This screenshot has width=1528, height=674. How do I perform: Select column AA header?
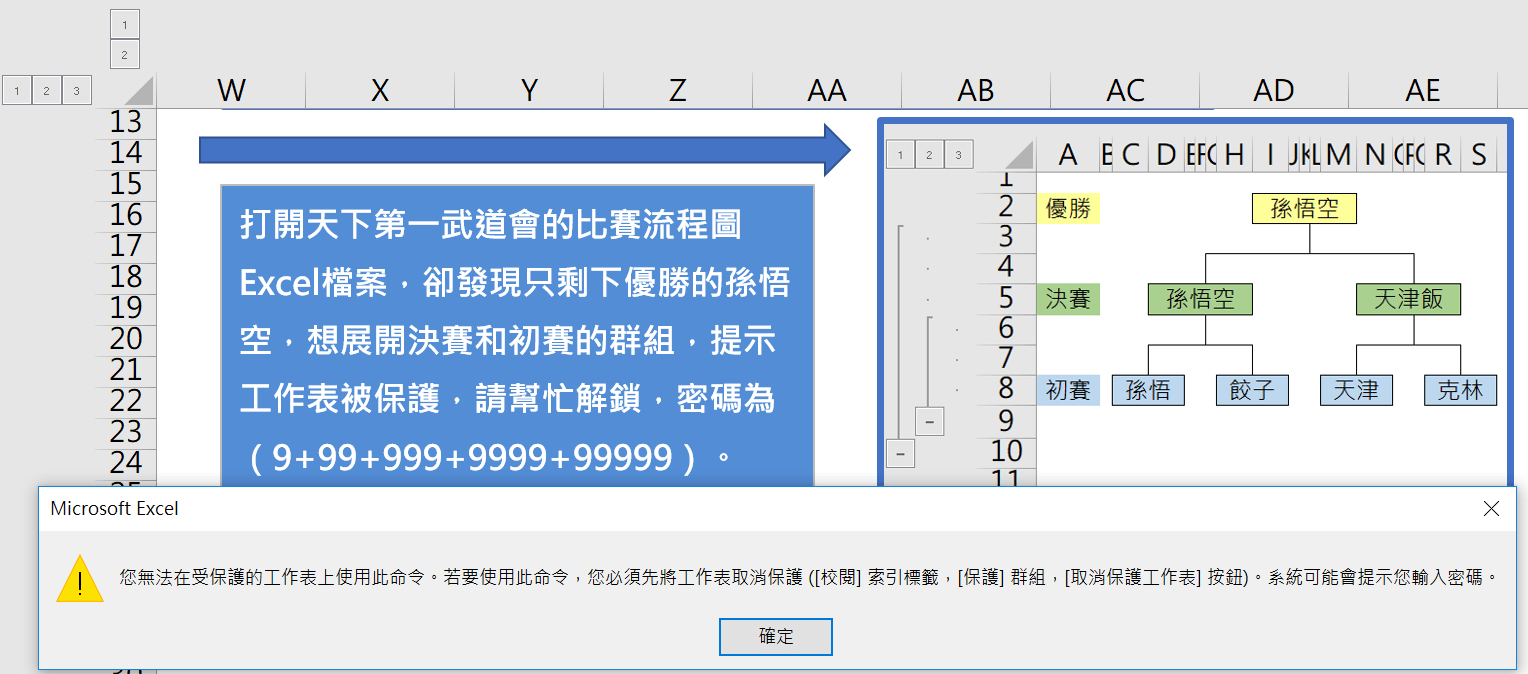(x=827, y=91)
